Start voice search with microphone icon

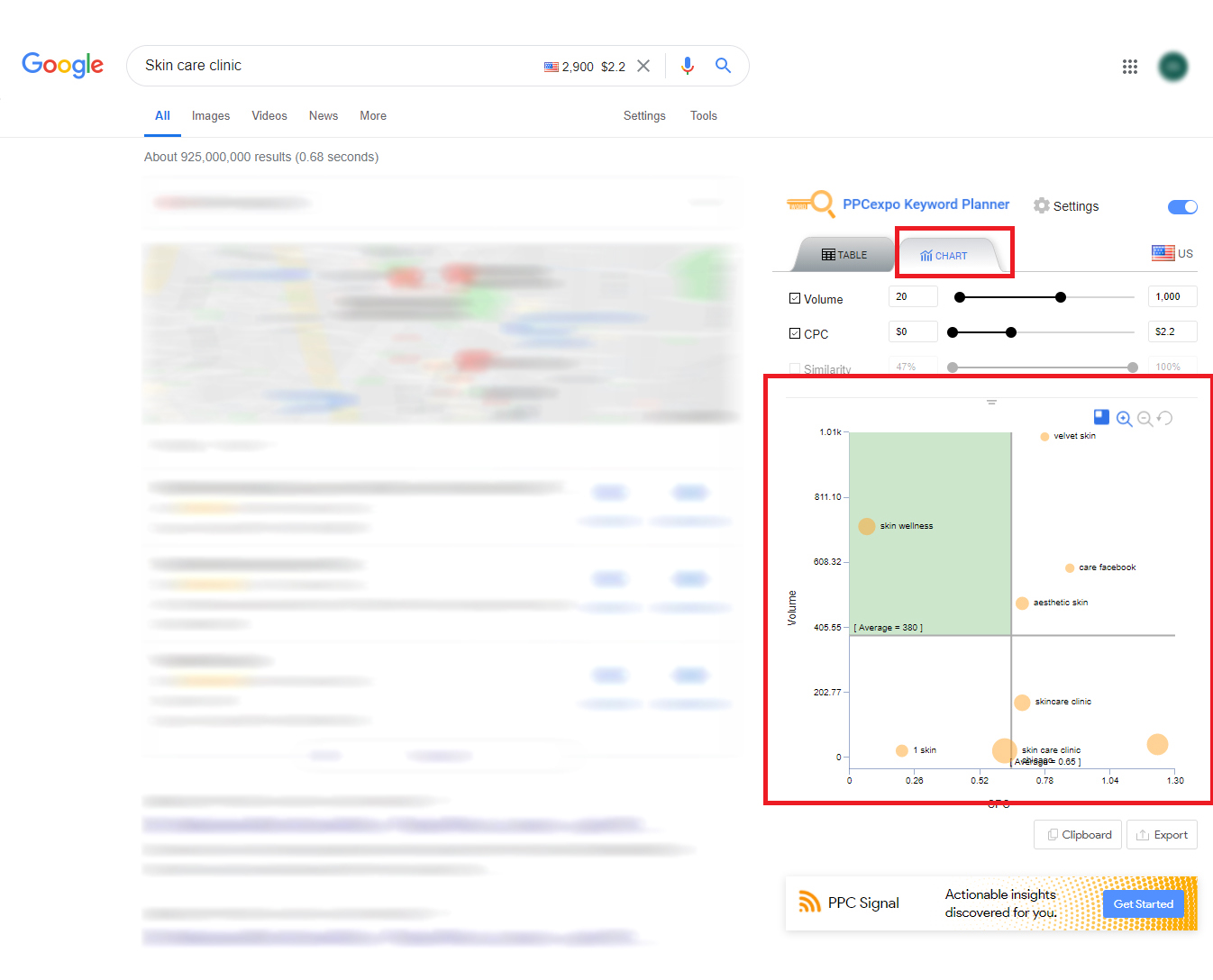(x=688, y=66)
